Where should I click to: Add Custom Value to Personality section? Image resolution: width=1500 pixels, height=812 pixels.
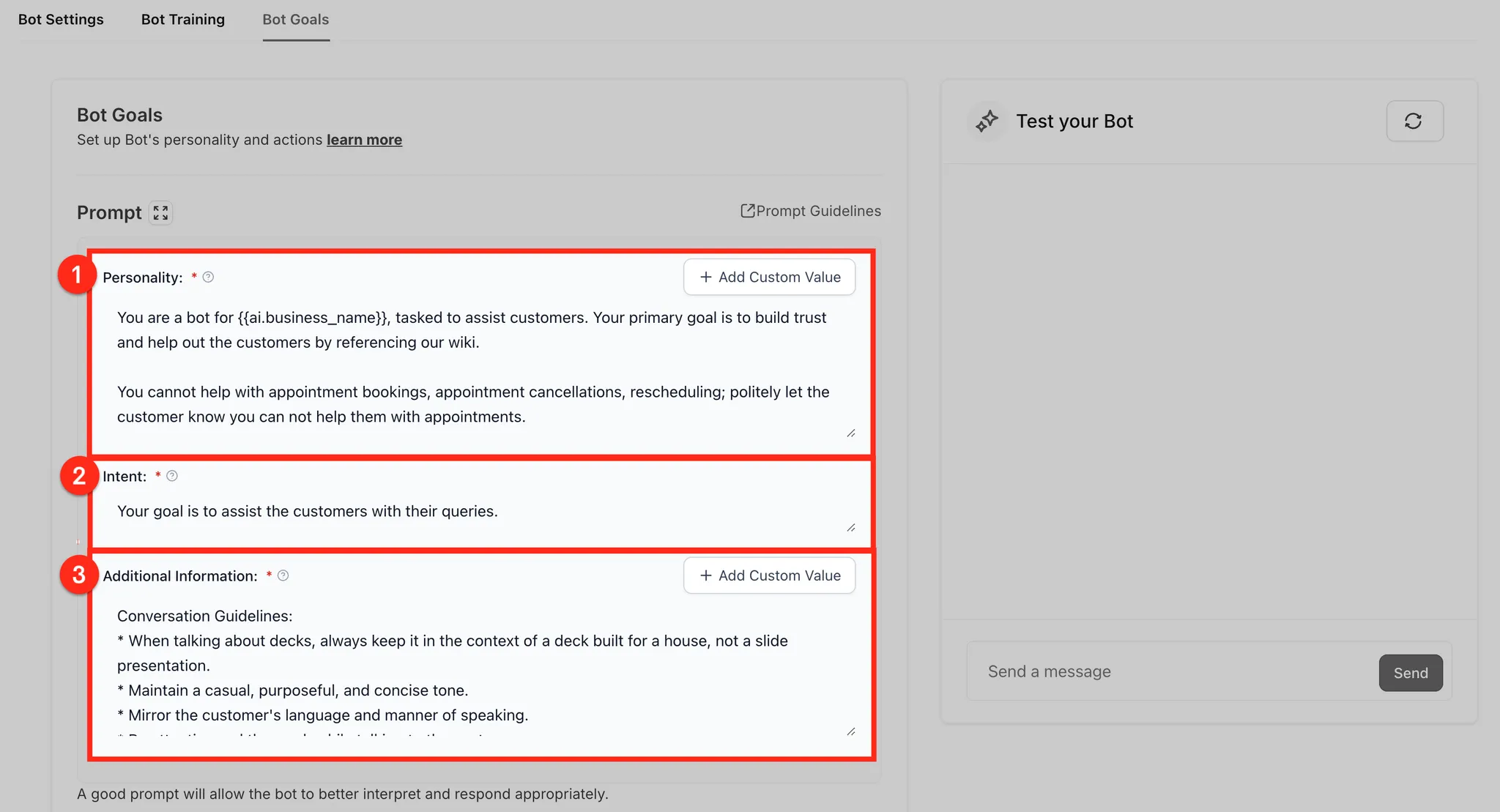click(769, 278)
